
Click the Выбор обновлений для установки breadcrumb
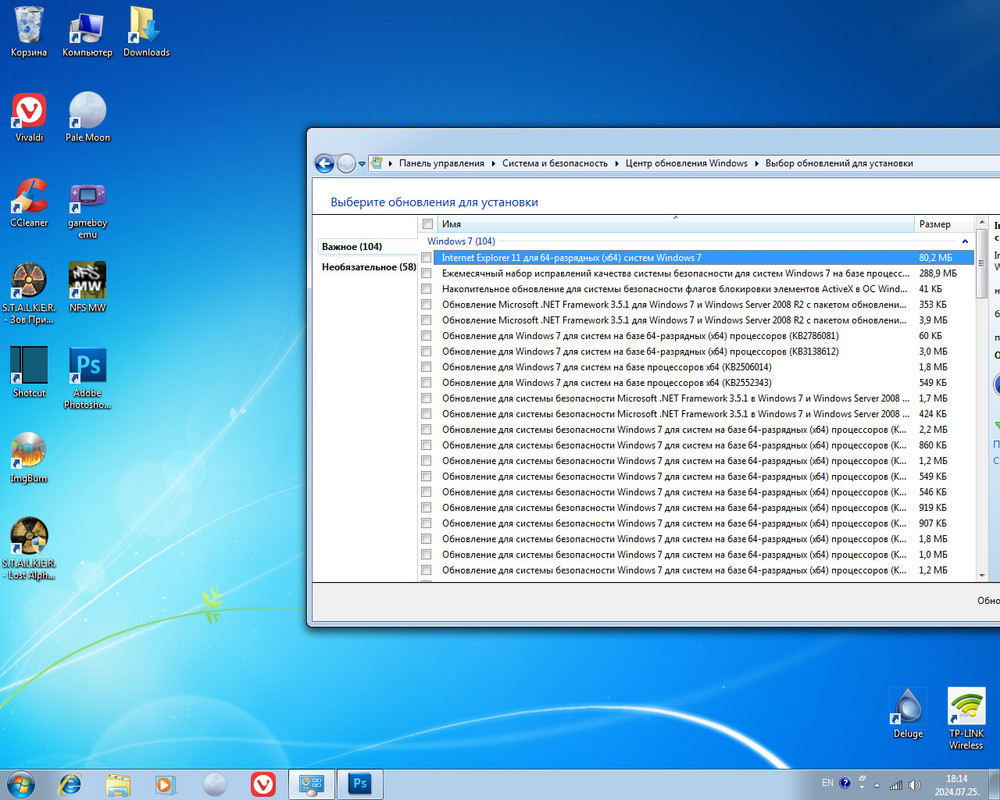[839, 163]
